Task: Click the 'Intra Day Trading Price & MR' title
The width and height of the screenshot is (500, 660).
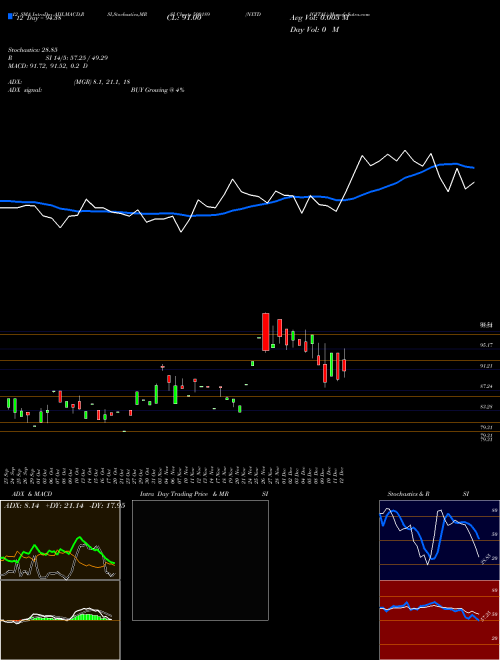Action: coord(185,494)
